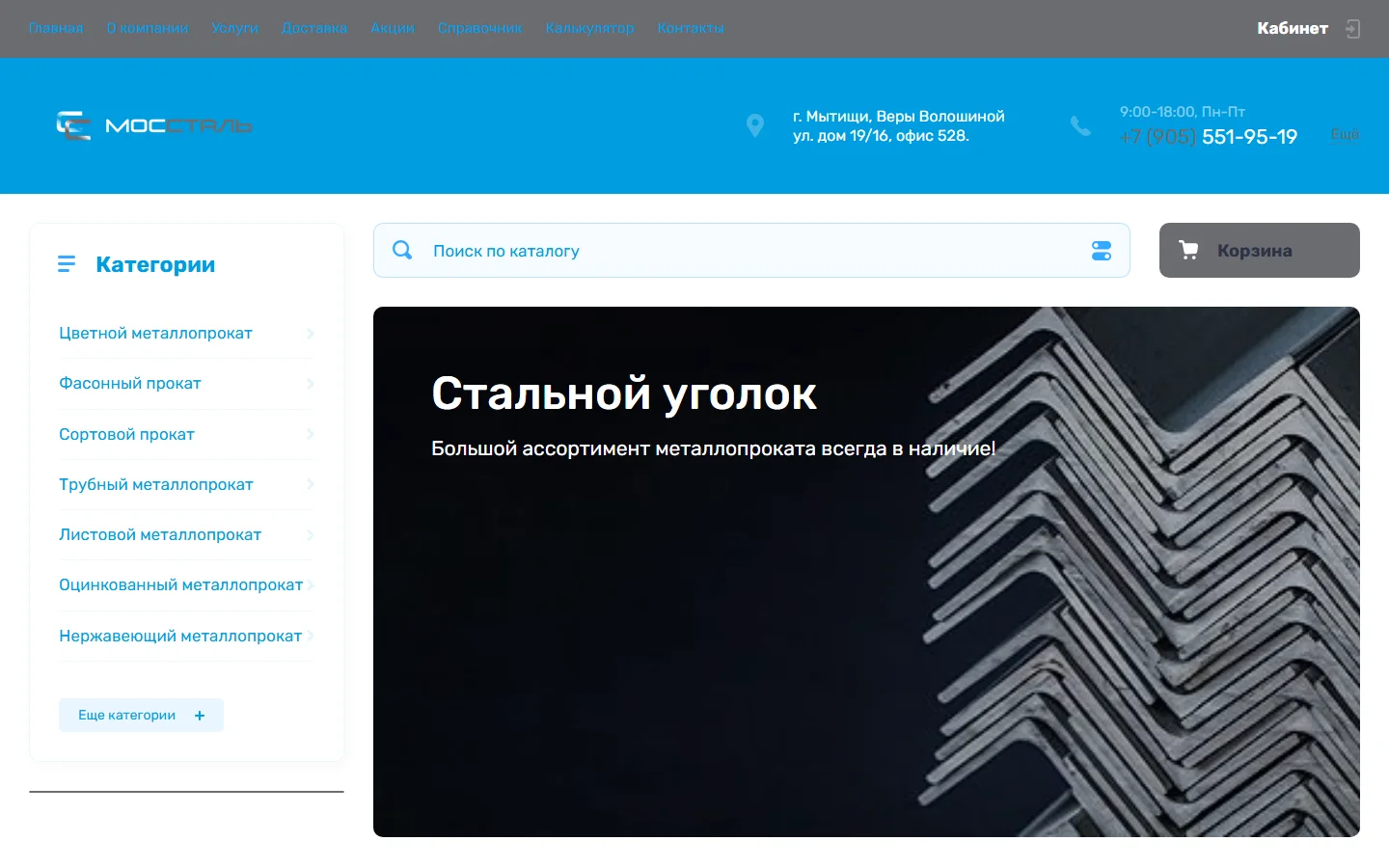Click the search magnifier icon
This screenshot has height=868, width=1389.
click(402, 250)
